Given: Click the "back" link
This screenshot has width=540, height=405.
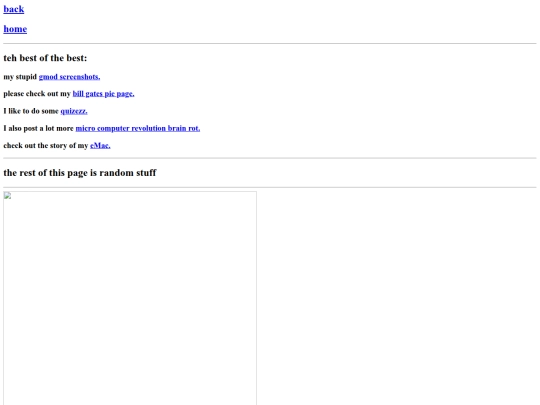Looking at the screenshot, I should point(14,9).
